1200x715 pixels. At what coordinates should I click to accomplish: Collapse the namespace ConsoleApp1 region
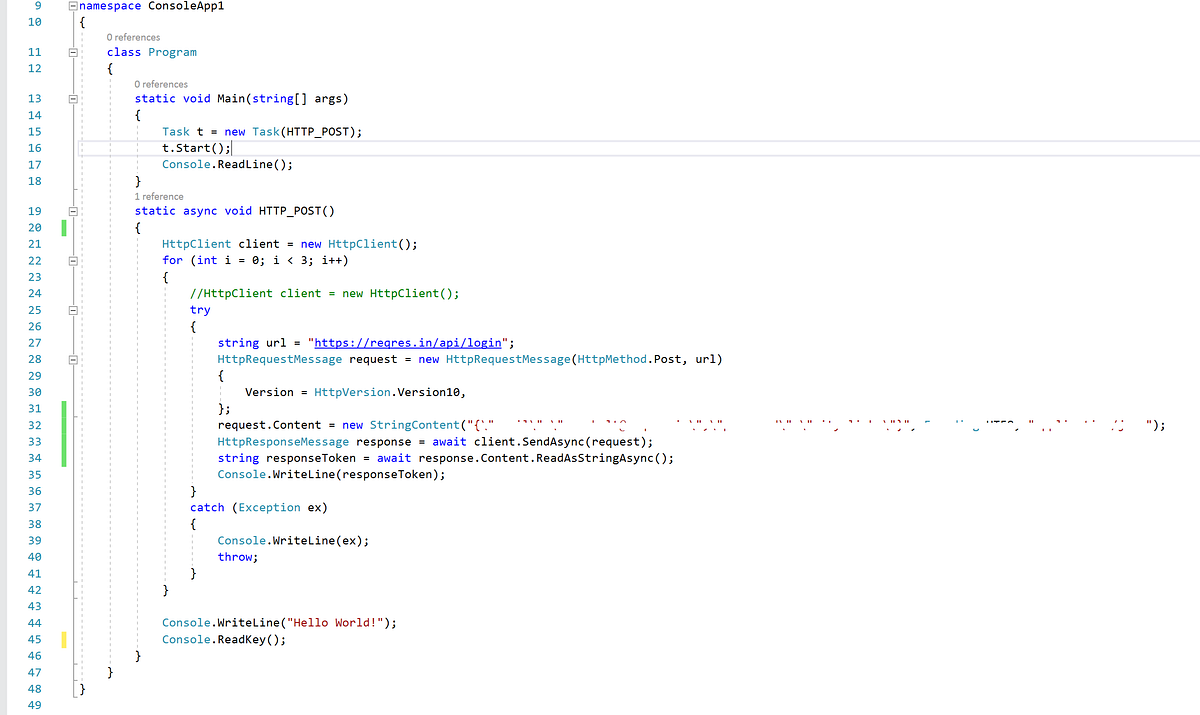[x=71, y=4]
